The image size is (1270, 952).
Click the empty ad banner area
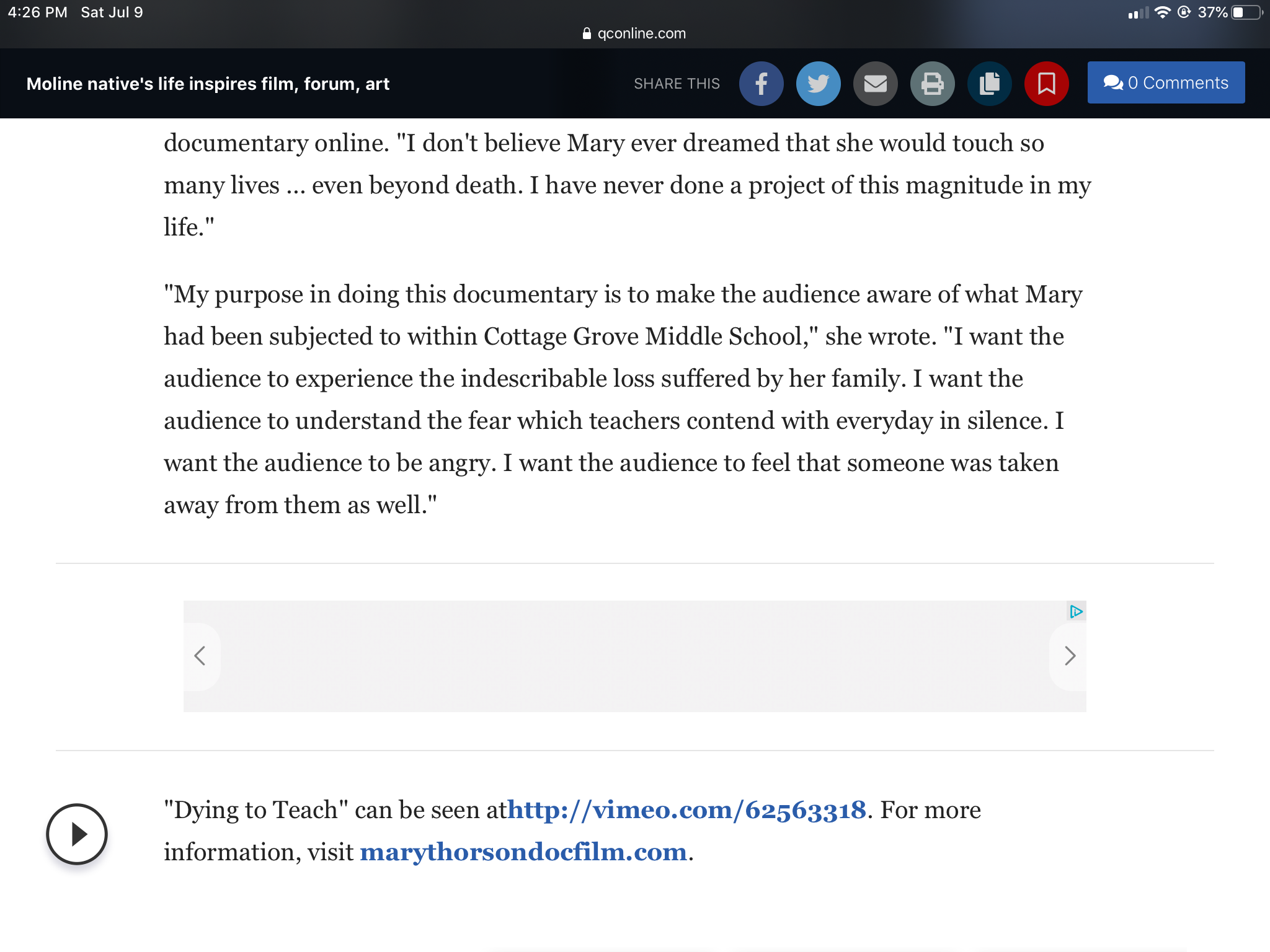click(634, 656)
